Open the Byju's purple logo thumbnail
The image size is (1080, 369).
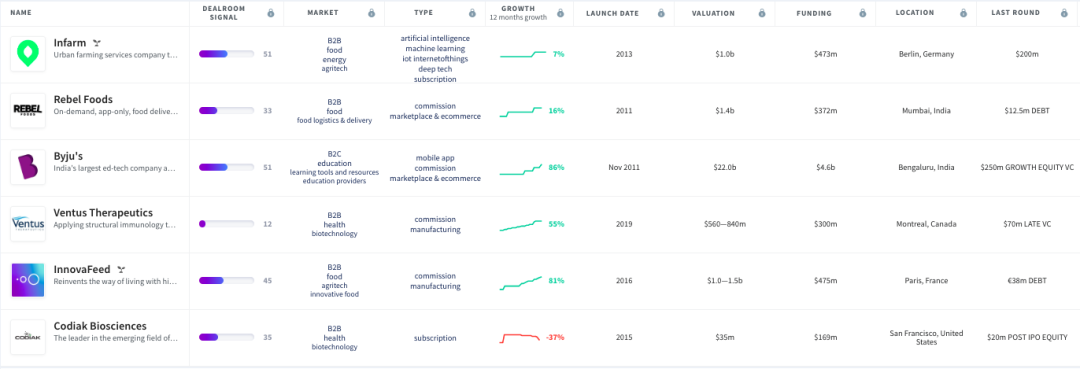[28, 167]
